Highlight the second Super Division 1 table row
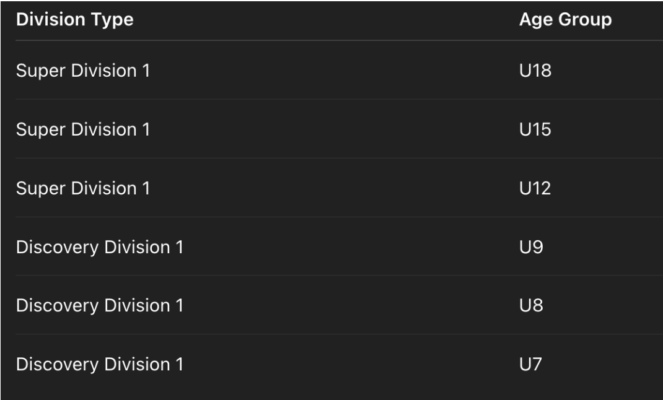This screenshot has height=400, width=663. tap(330, 130)
